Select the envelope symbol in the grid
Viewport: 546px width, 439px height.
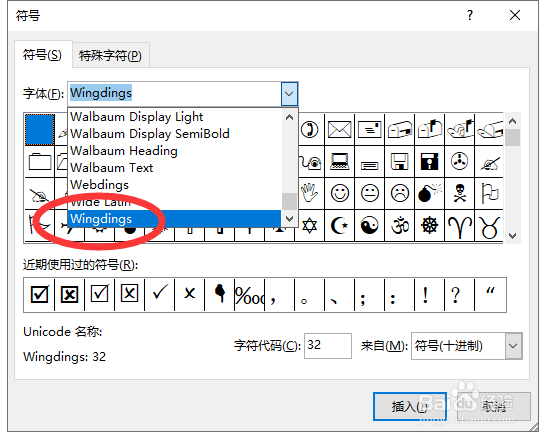coord(340,130)
